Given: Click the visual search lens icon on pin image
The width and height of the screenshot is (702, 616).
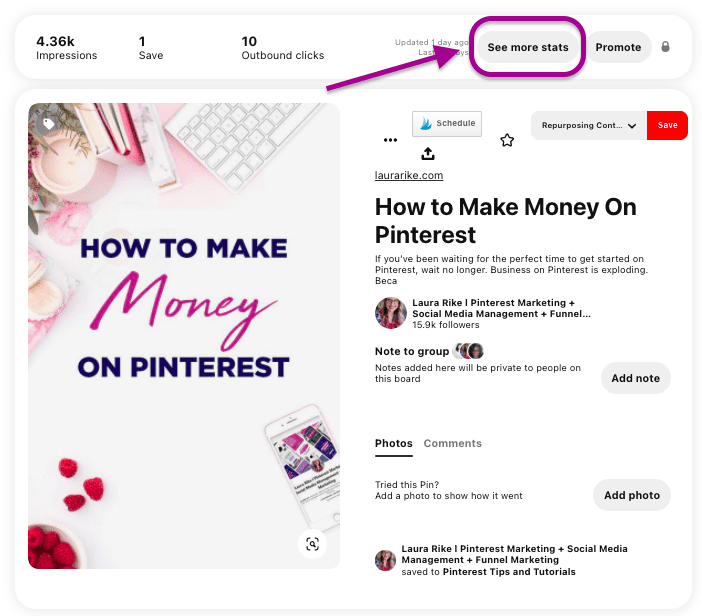Looking at the screenshot, I should [312, 544].
